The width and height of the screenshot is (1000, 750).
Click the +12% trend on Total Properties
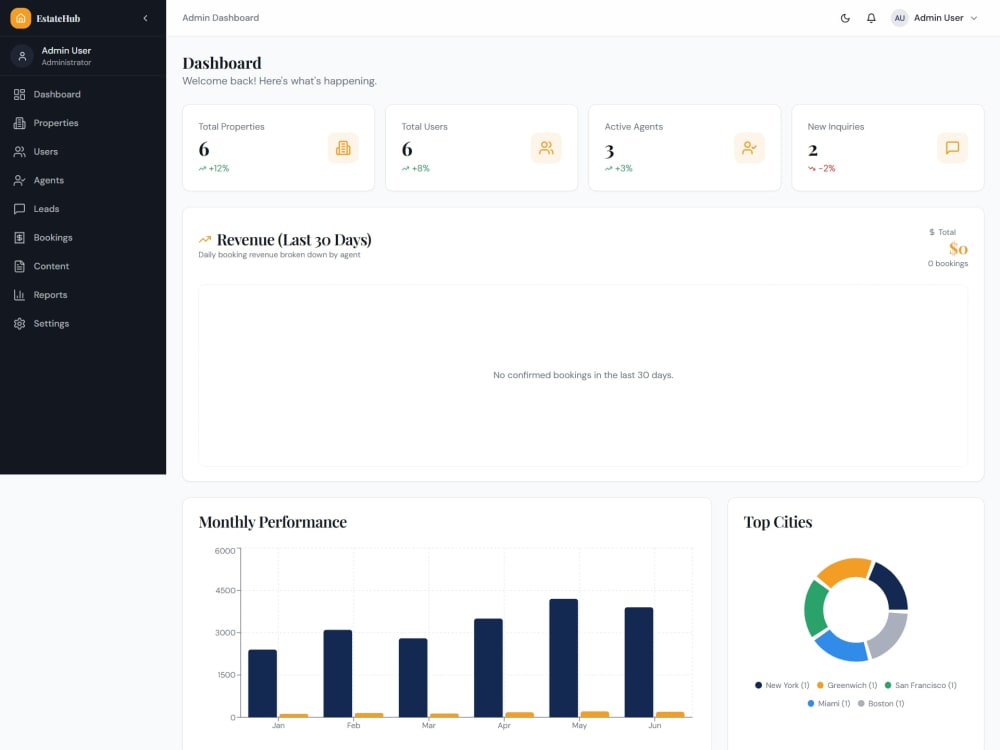(214, 168)
